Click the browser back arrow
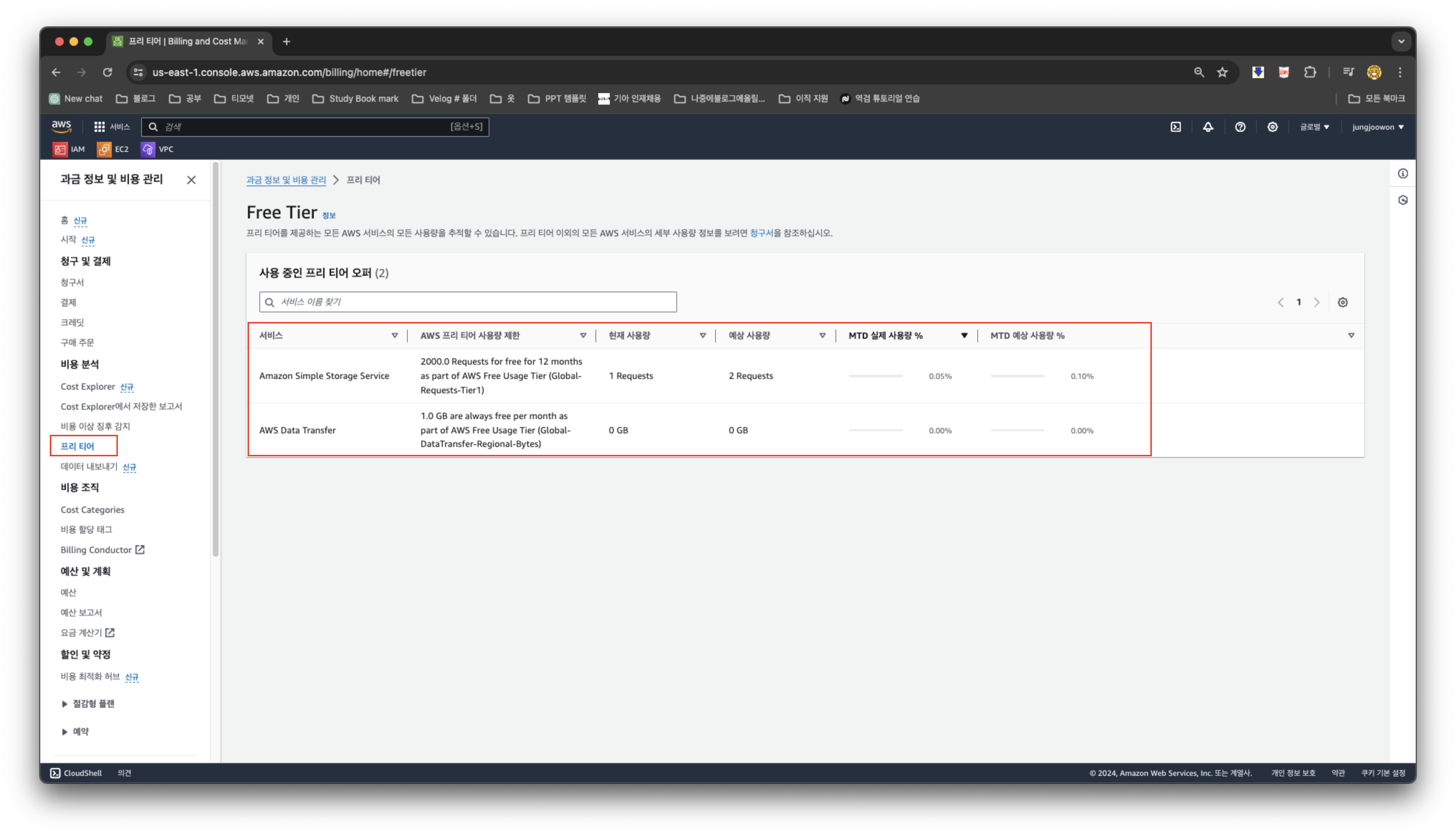Viewport: 1456px width, 836px height. [x=56, y=72]
